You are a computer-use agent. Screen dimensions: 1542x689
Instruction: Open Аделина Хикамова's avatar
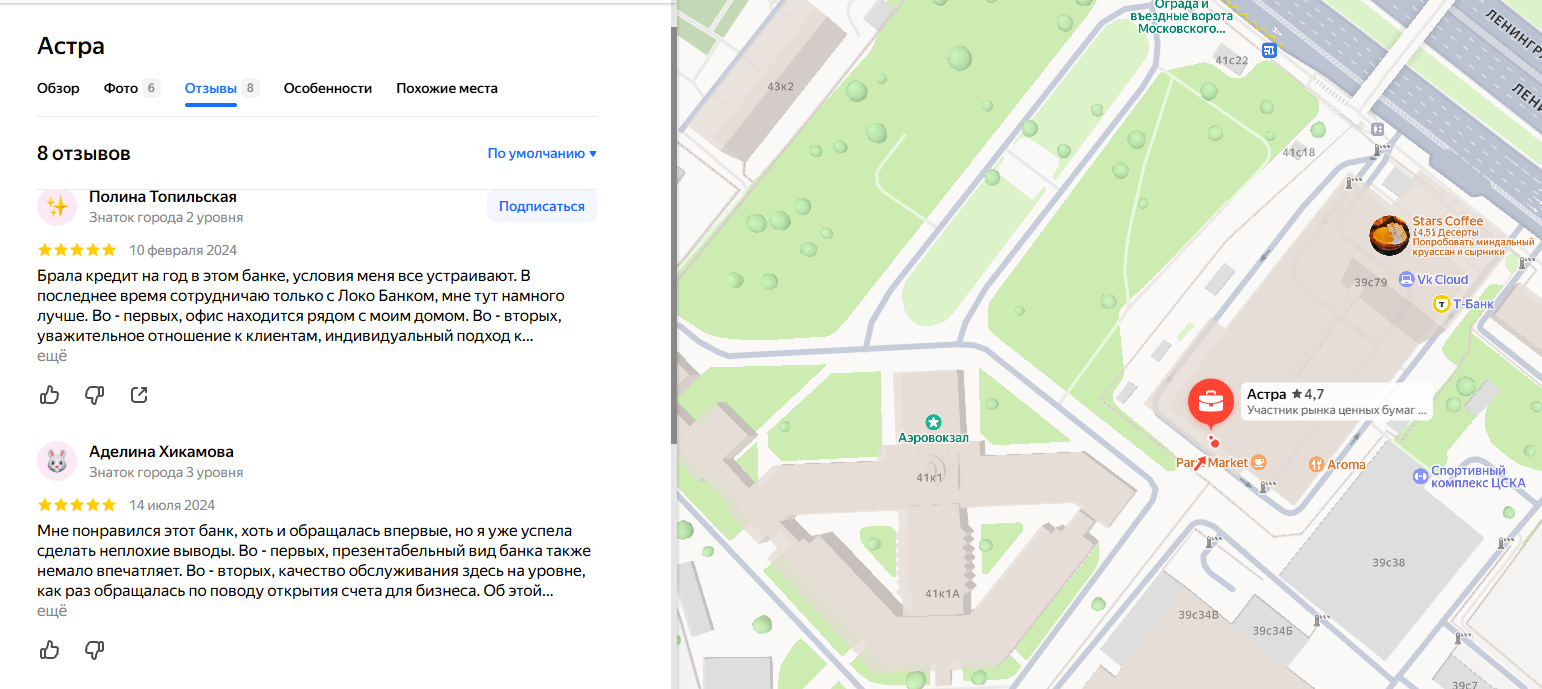point(57,461)
